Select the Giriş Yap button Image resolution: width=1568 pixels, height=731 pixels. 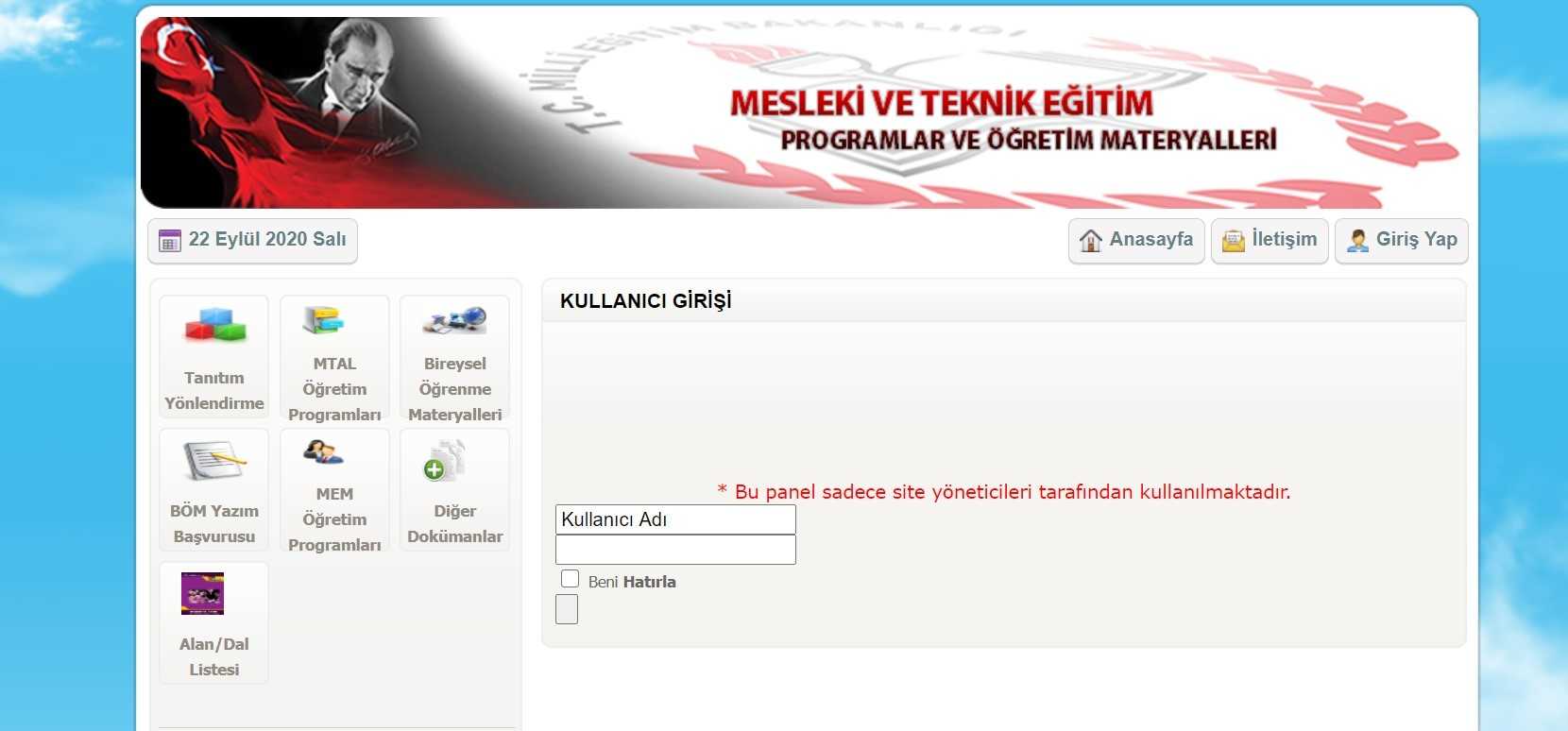pos(1402,241)
